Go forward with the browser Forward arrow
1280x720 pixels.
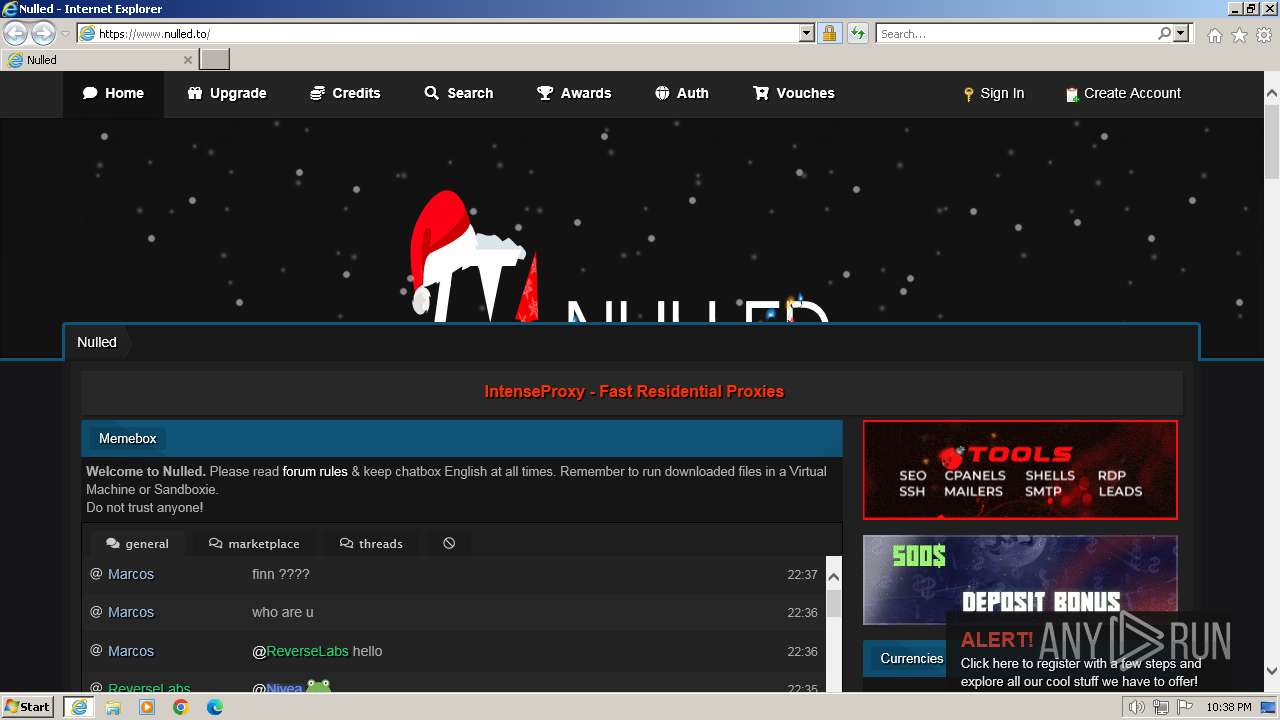pos(43,33)
